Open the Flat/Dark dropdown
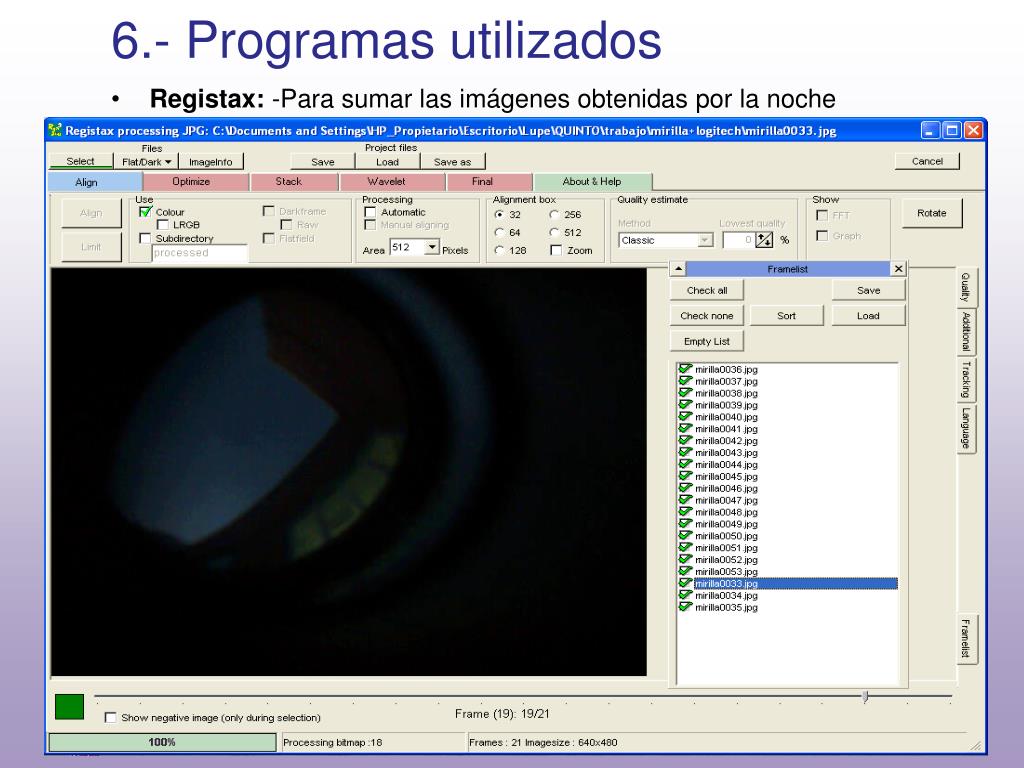This screenshot has height=768, width=1024. 146,161
